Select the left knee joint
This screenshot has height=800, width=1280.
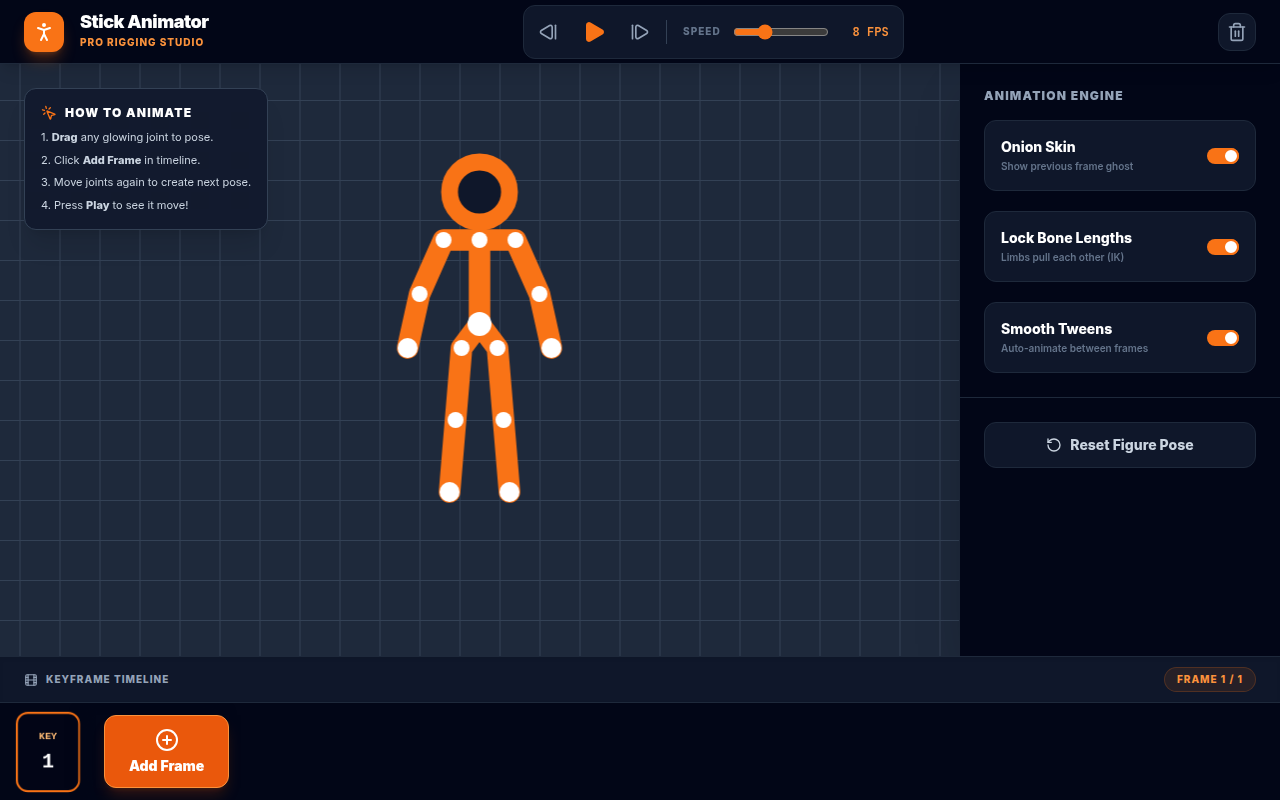(x=456, y=420)
